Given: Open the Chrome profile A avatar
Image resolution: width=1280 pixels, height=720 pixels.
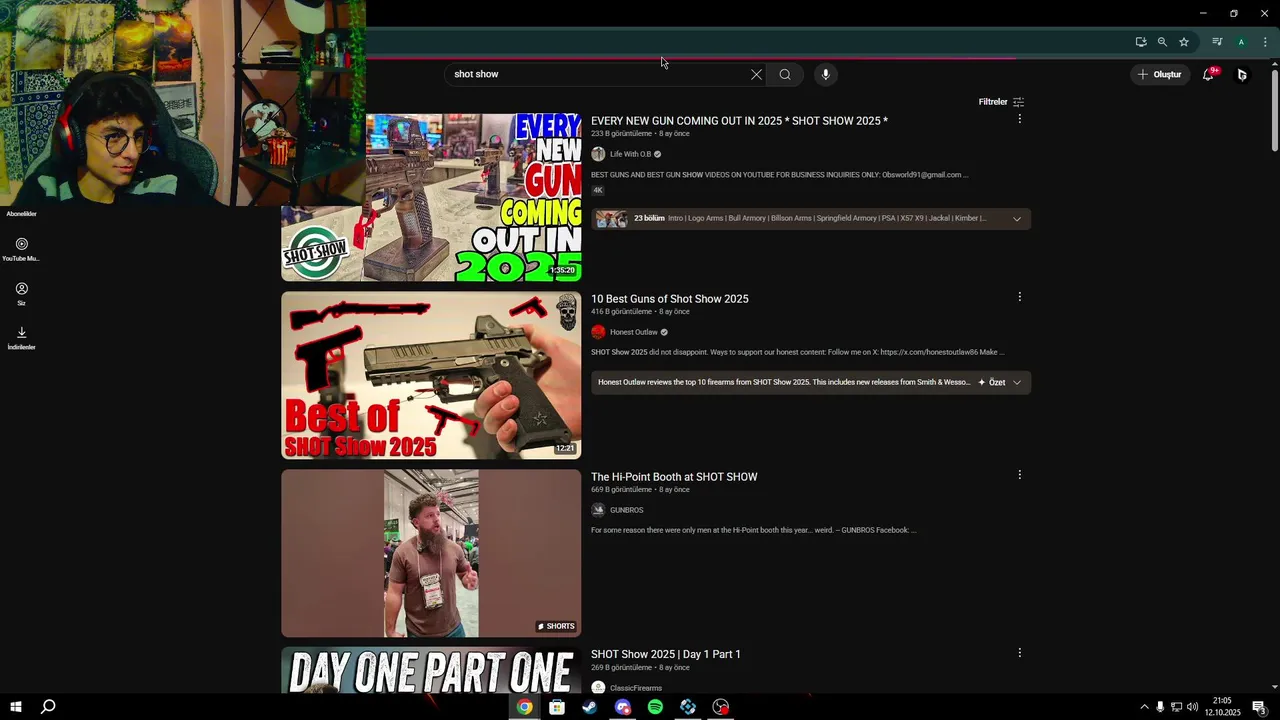Looking at the screenshot, I should click(1241, 42).
